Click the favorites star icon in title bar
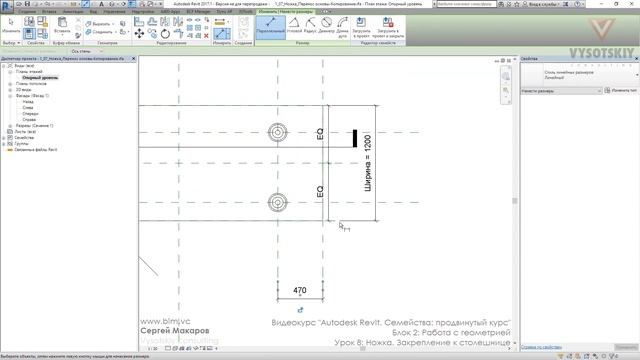Viewport: 640px width, 360px height. point(517,4)
